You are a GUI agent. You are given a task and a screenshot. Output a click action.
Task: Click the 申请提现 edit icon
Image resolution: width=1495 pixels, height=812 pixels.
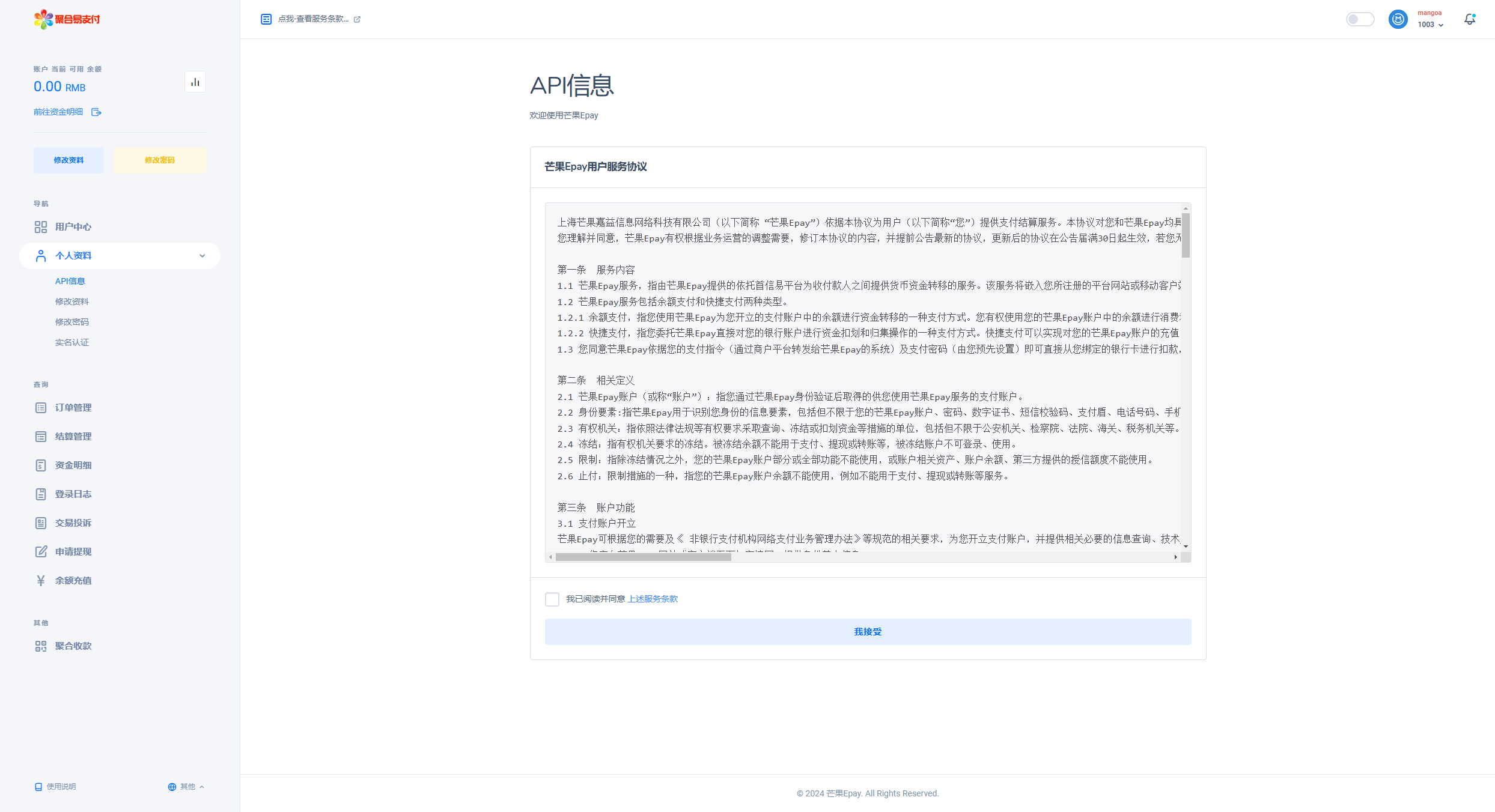[41, 552]
